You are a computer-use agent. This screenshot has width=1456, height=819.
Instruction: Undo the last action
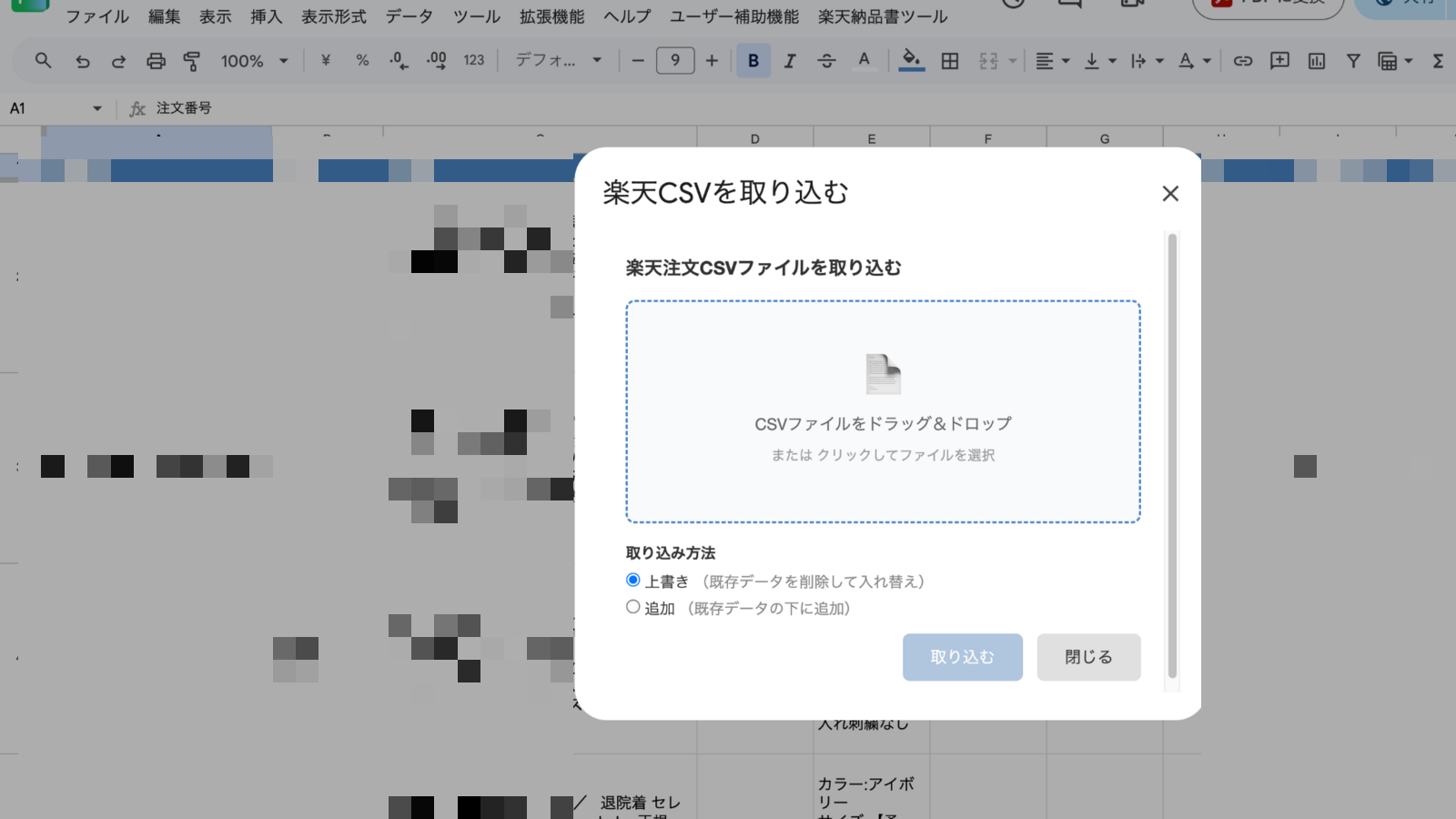pos(82,61)
